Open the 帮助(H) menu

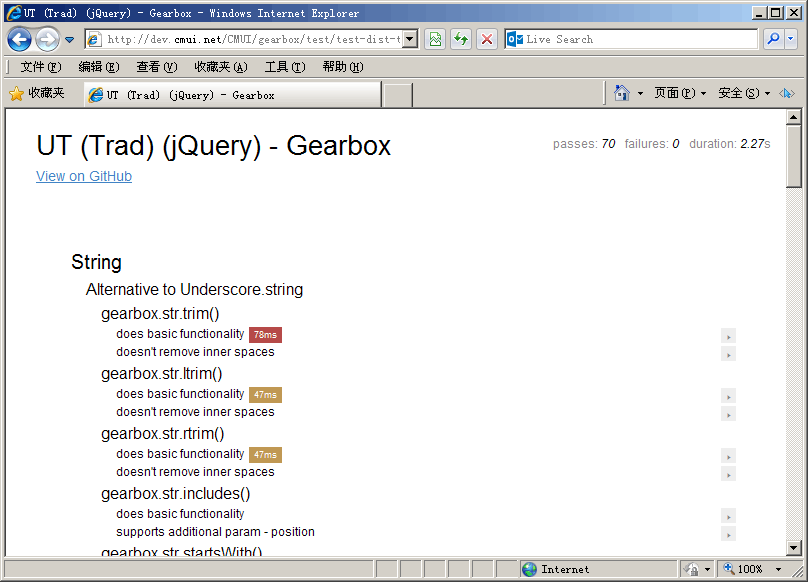pyautogui.click(x=343, y=67)
